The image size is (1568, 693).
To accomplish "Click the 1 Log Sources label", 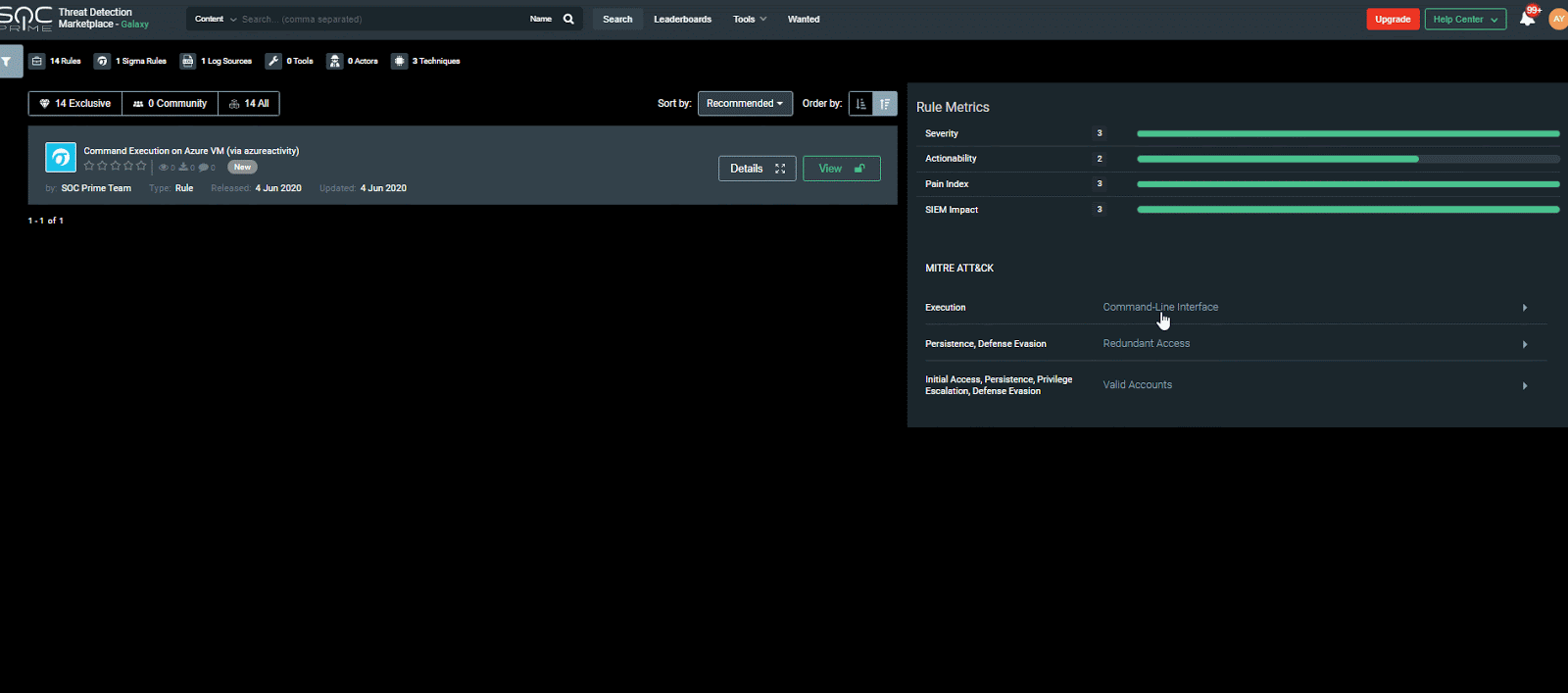I will pyautogui.click(x=226, y=61).
